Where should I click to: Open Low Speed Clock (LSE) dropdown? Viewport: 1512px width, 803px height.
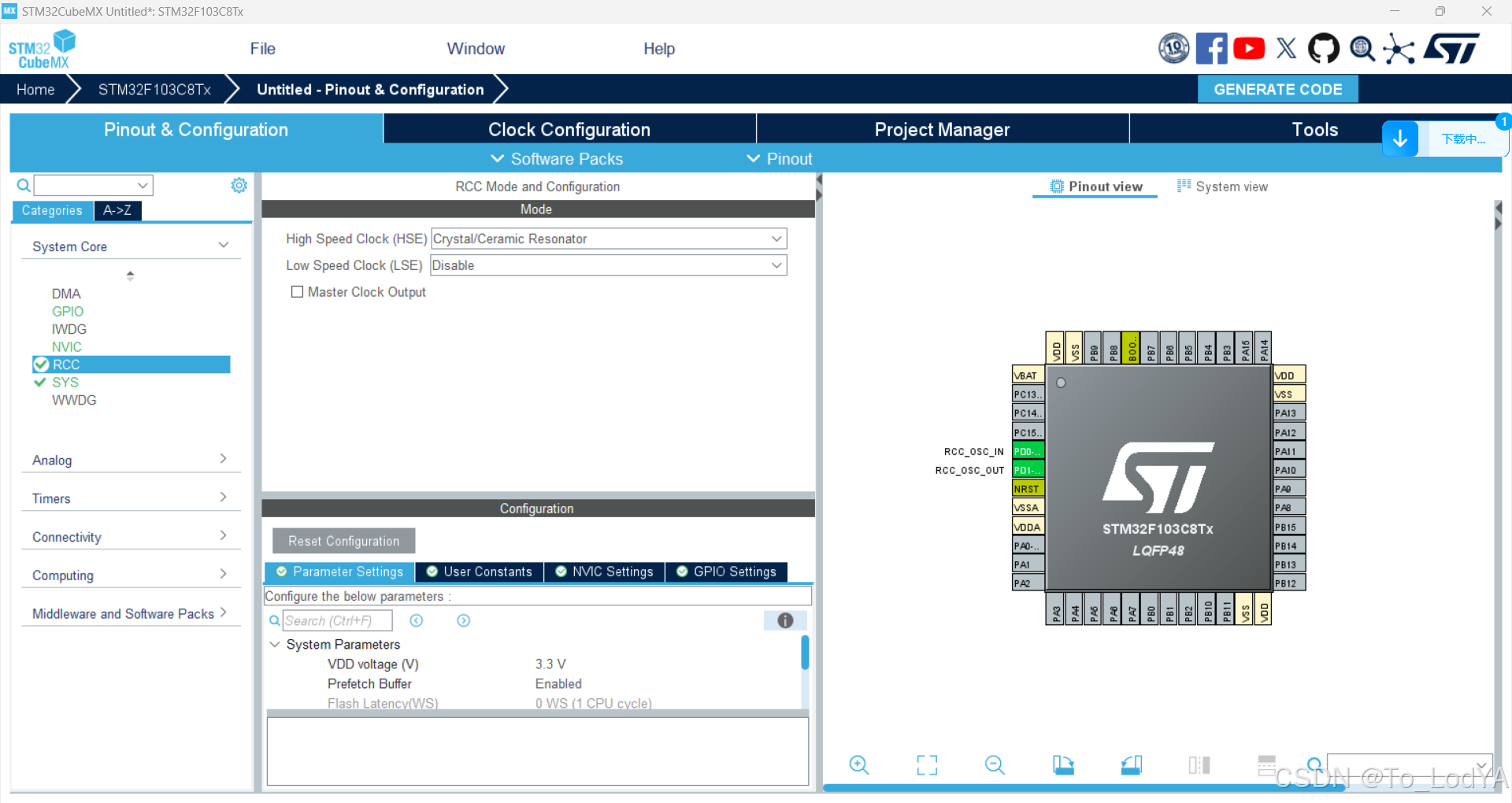click(x=609, y=265)
